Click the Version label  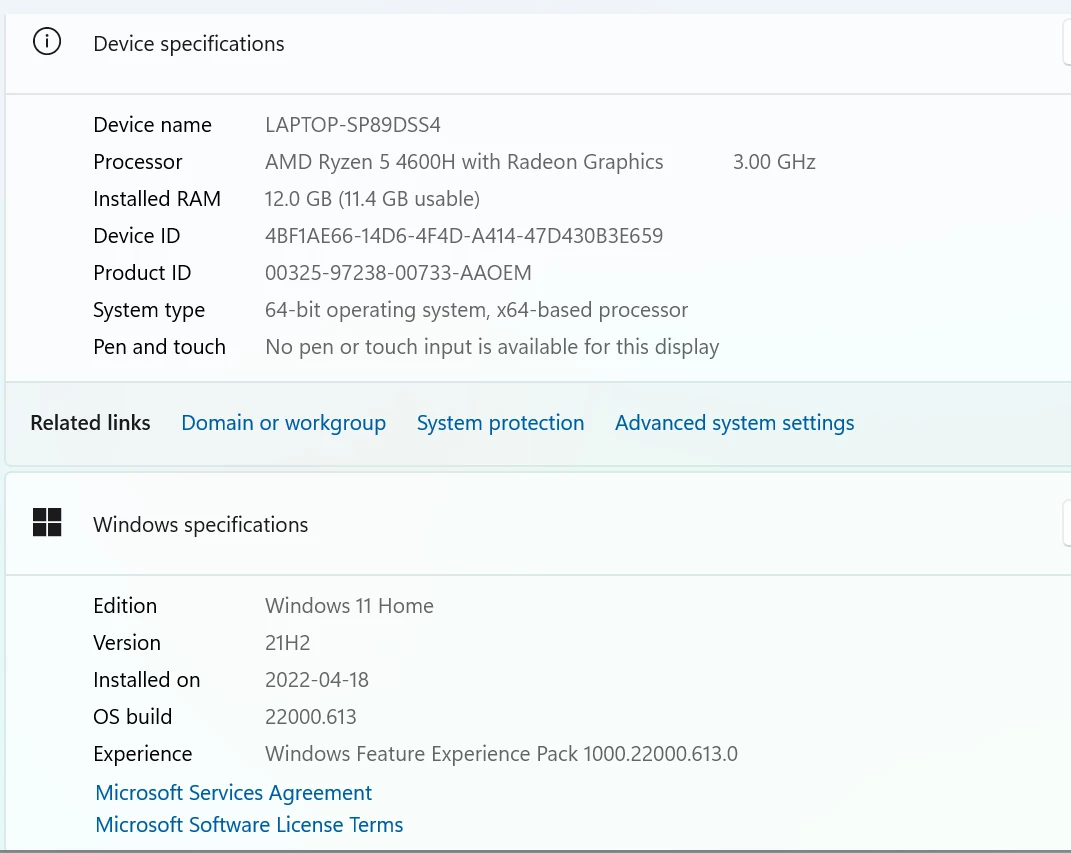pos(127,643)
